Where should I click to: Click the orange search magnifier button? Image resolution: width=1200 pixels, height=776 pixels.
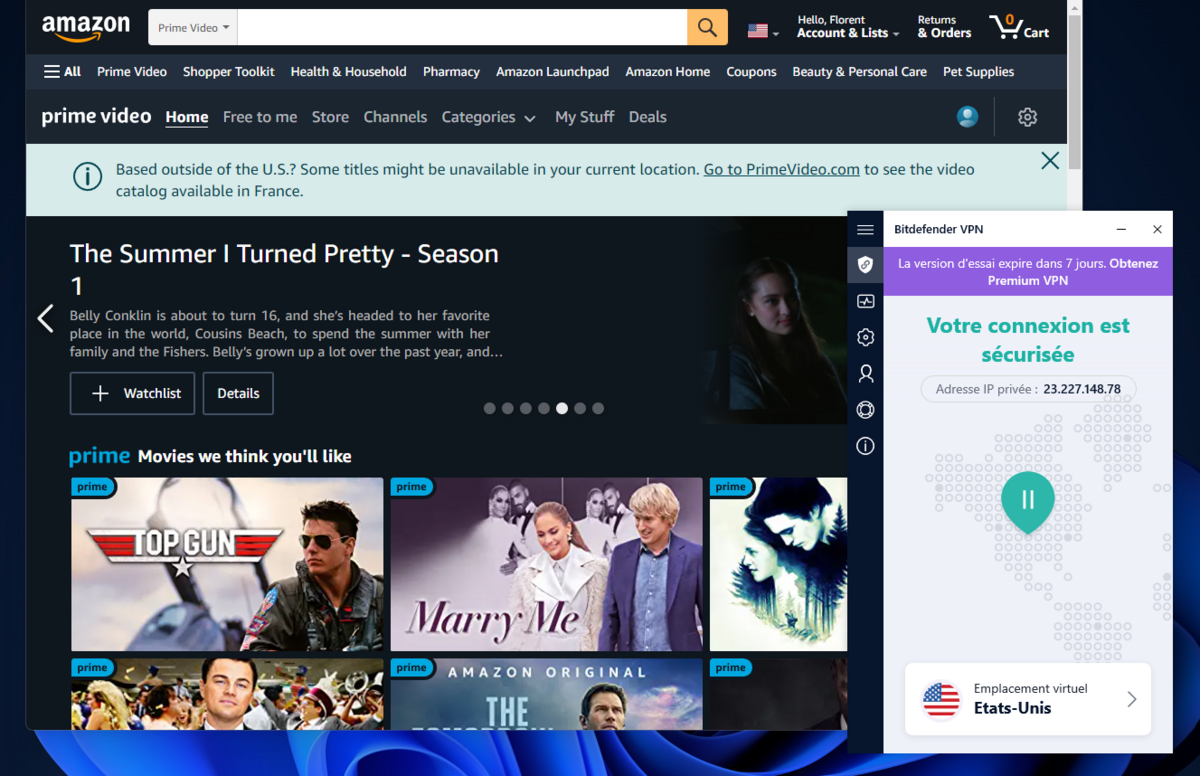707,28
